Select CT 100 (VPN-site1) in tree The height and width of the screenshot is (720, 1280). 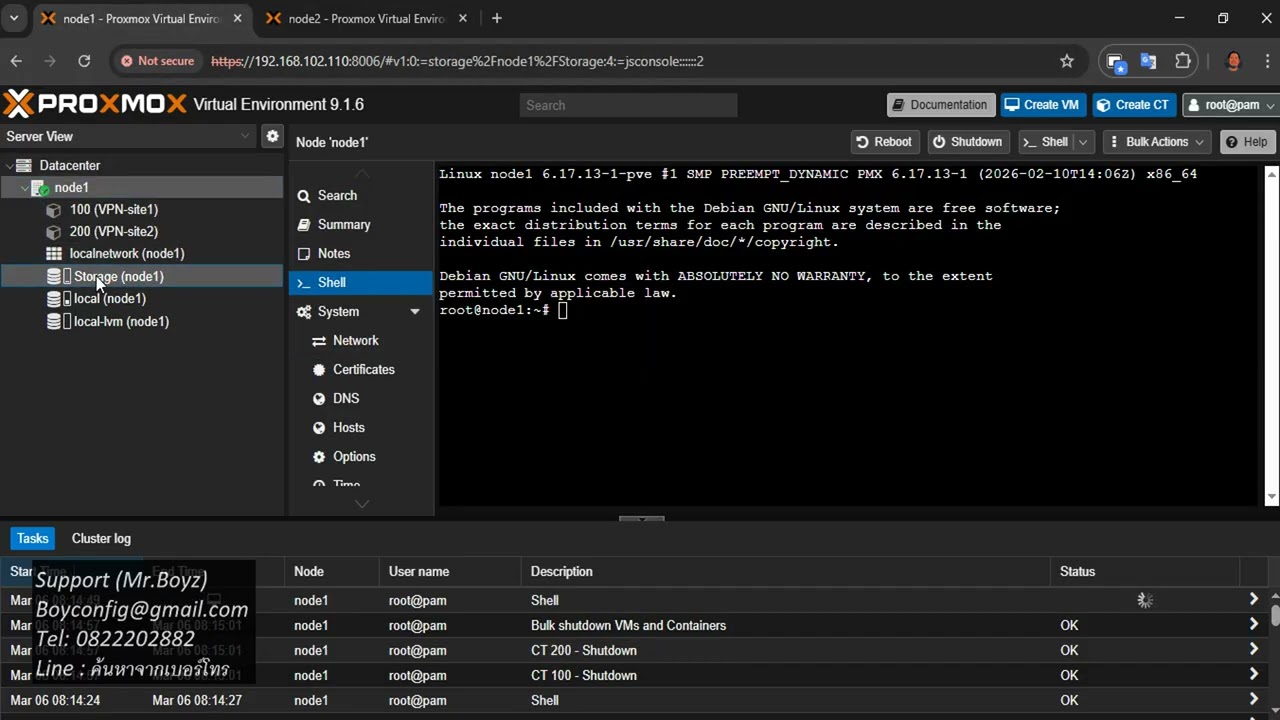[113, 209]
